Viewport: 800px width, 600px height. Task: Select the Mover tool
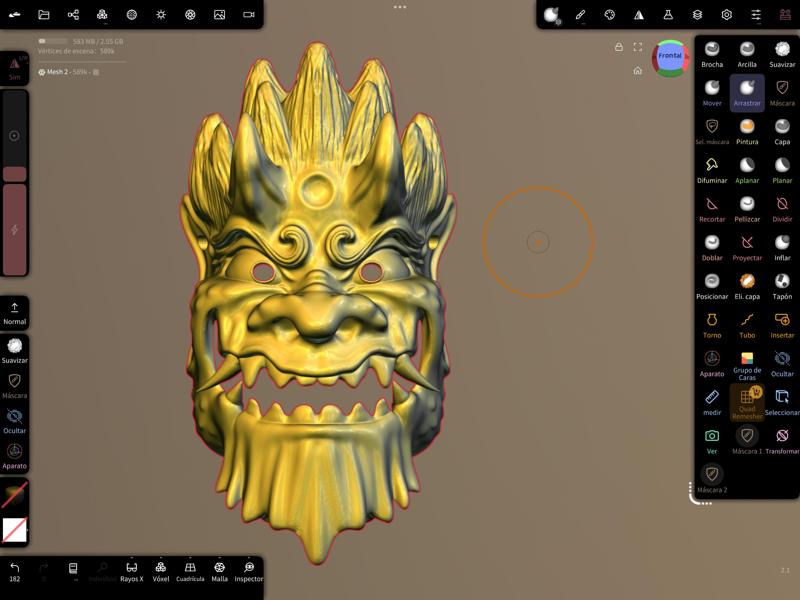coord(712,93)
